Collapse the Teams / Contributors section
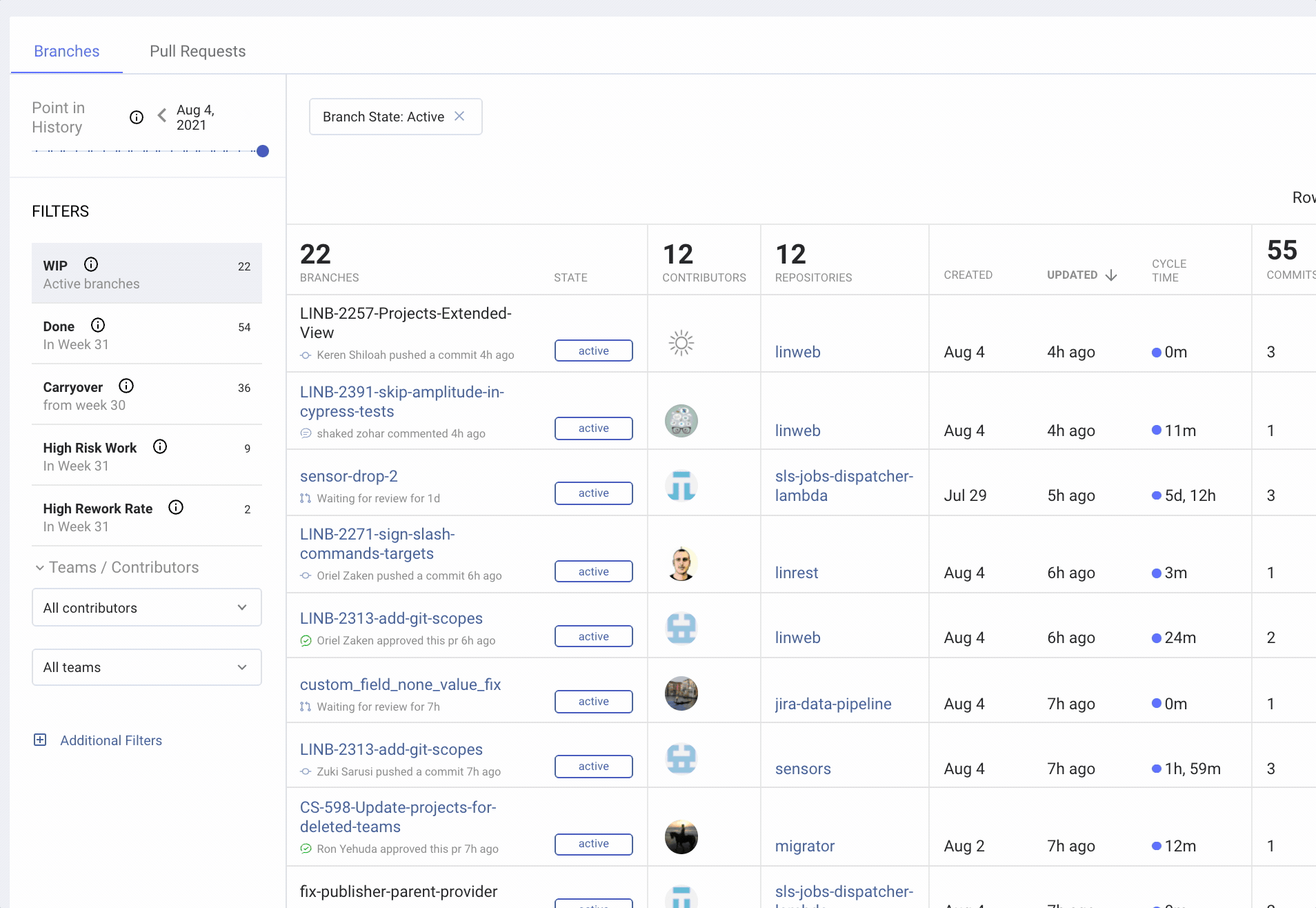This screenshot has height=908, width=1316. [x=39, y=567]
